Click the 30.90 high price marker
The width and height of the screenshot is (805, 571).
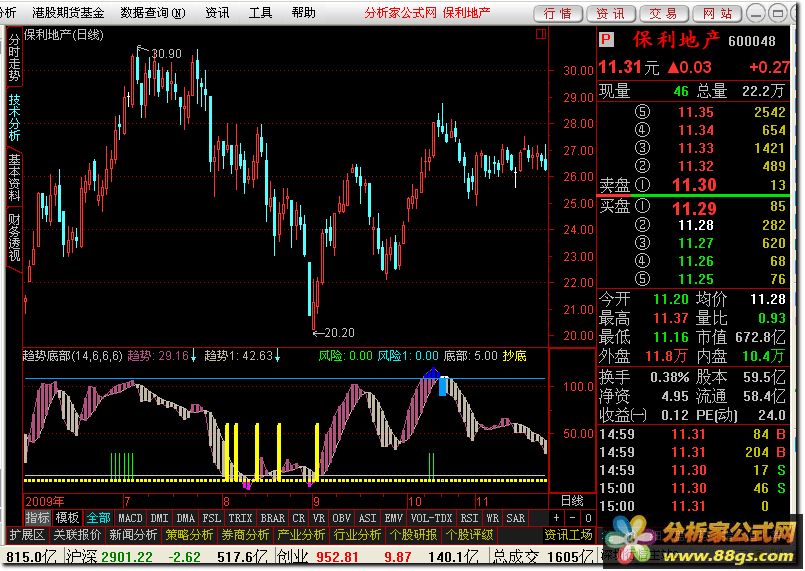166,54
